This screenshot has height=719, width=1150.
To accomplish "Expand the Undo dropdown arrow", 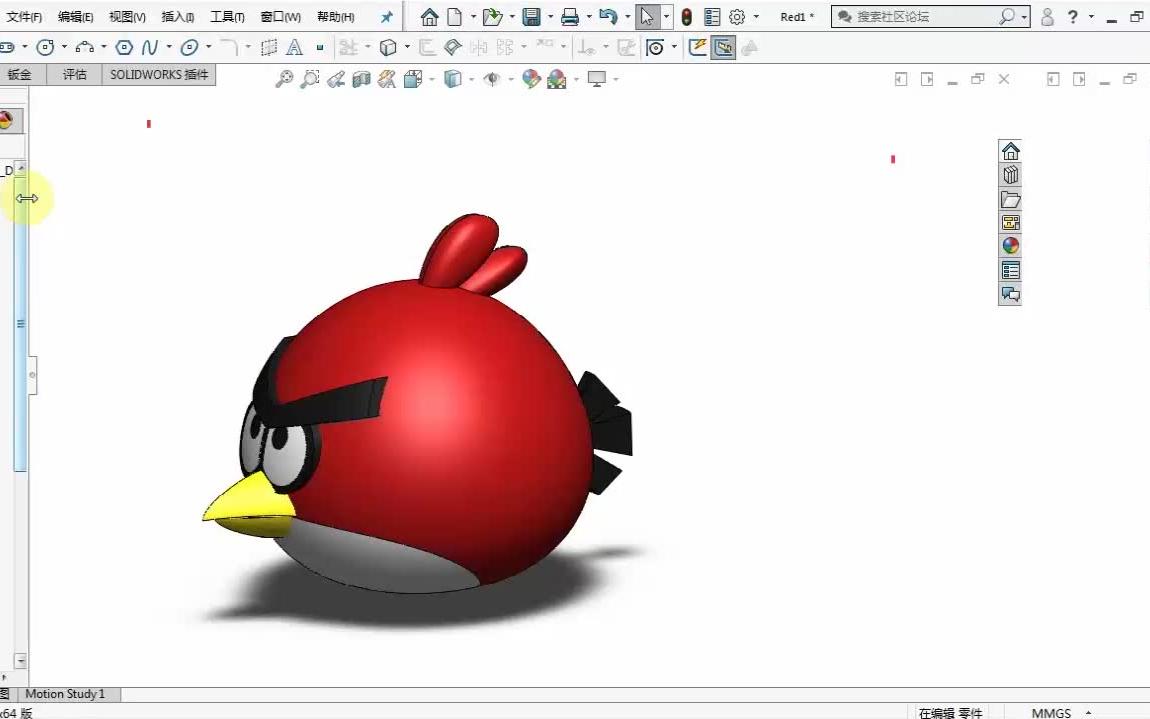I will [x=628, y=17].
